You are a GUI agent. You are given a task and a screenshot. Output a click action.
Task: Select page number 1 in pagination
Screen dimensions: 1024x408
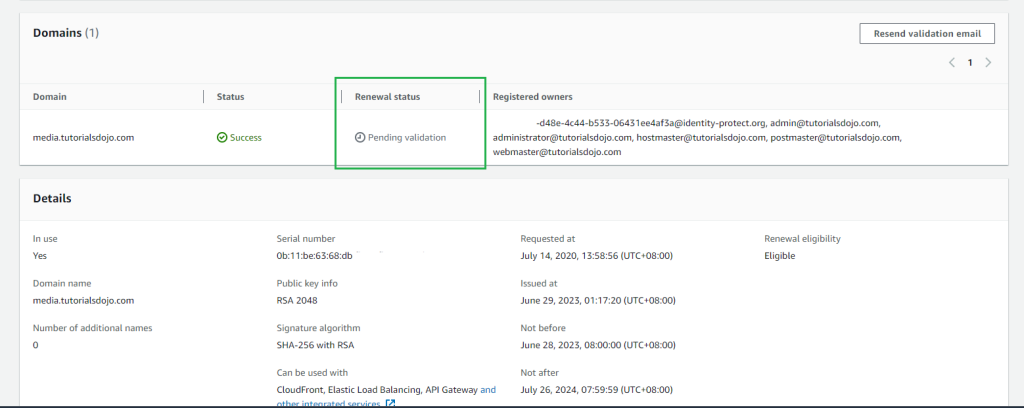click(969, 63)
